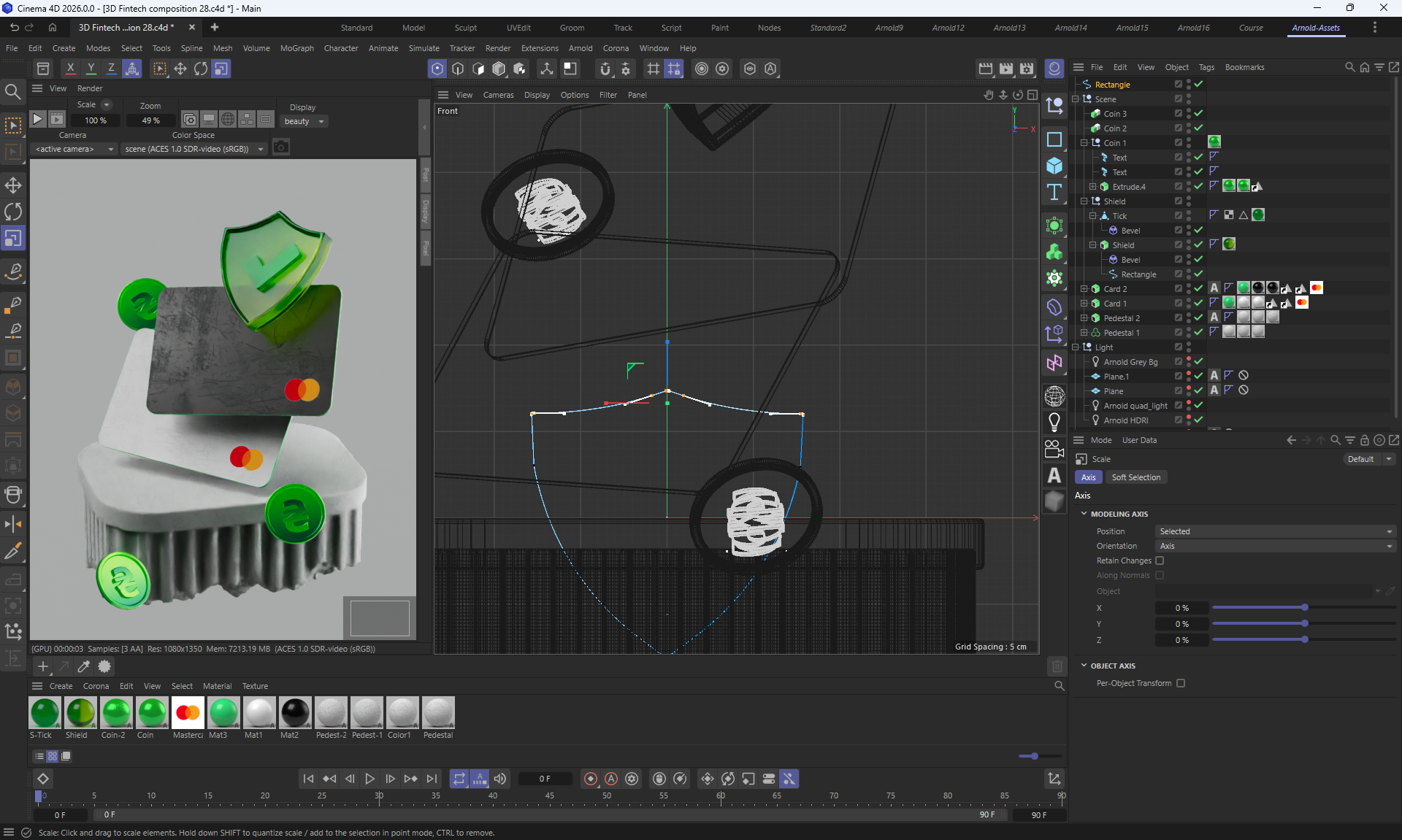Select the Move tool in left toolbar

point(13,185)
